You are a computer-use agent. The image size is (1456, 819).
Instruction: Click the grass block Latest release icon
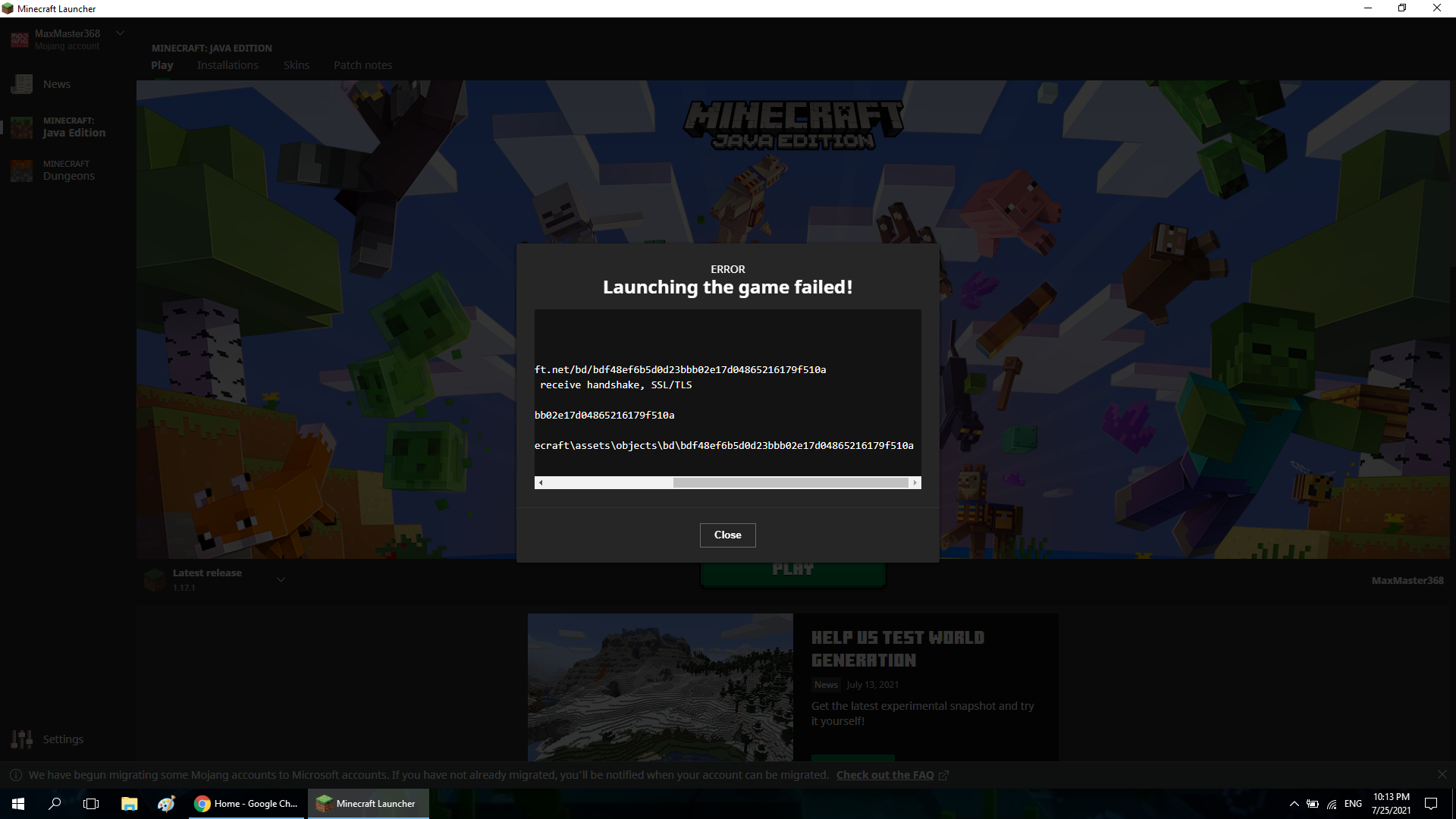[155, 580]
